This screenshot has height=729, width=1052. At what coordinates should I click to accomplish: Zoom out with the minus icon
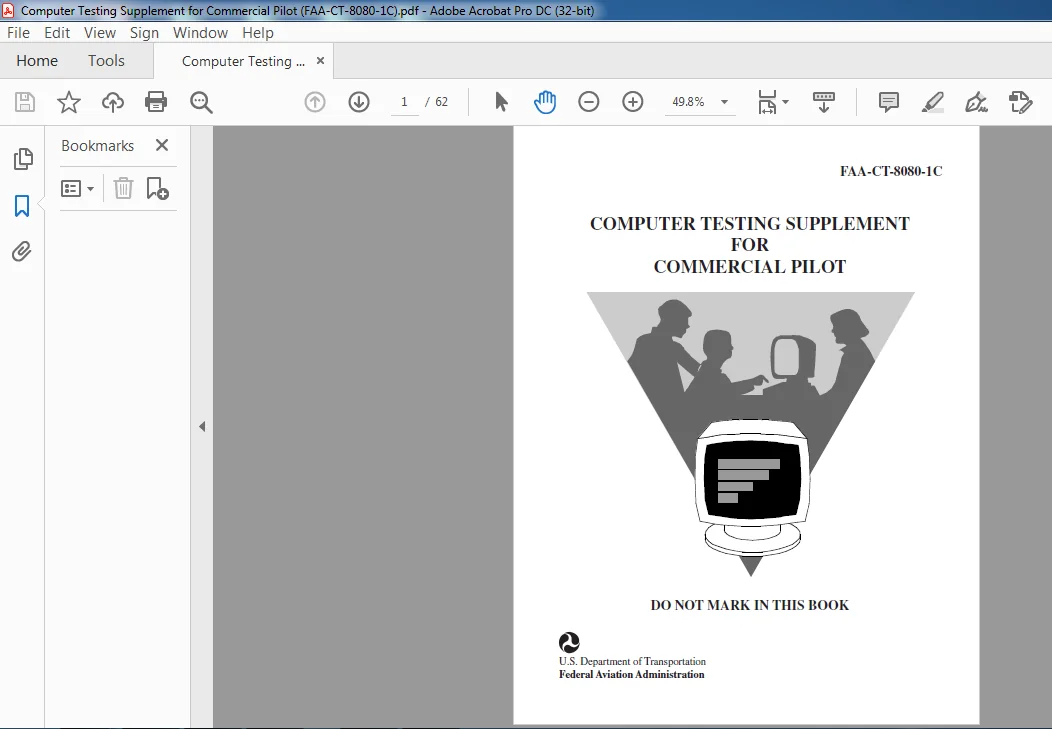tap(588, 102)
